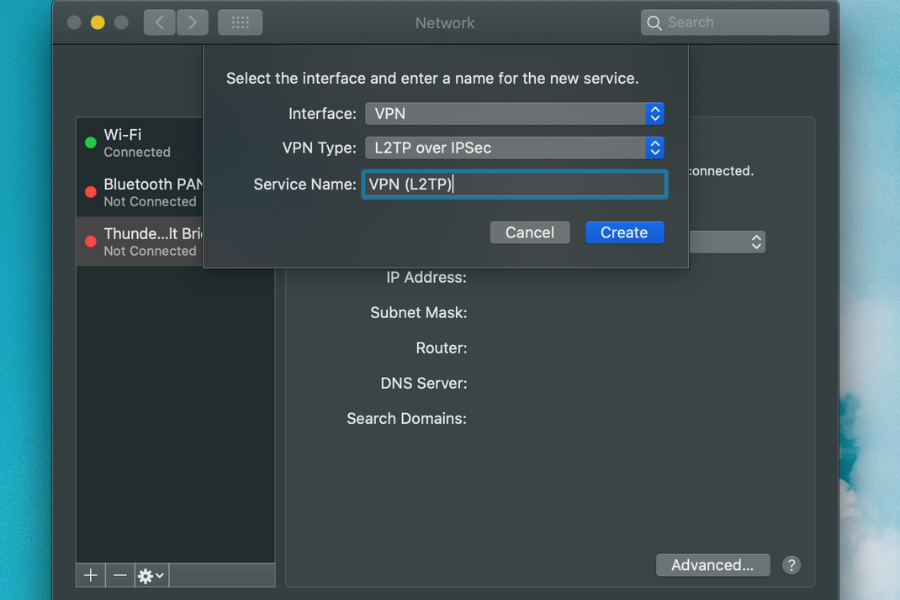Screen dimensions: 900x600
Task: Remove selected service with minus button
Action: (120, 575)
